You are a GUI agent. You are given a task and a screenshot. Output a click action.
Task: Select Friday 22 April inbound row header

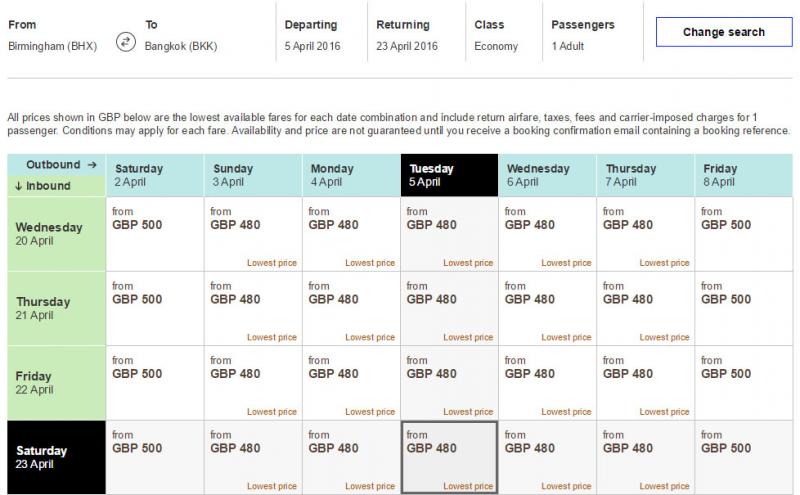pos(57,383)
